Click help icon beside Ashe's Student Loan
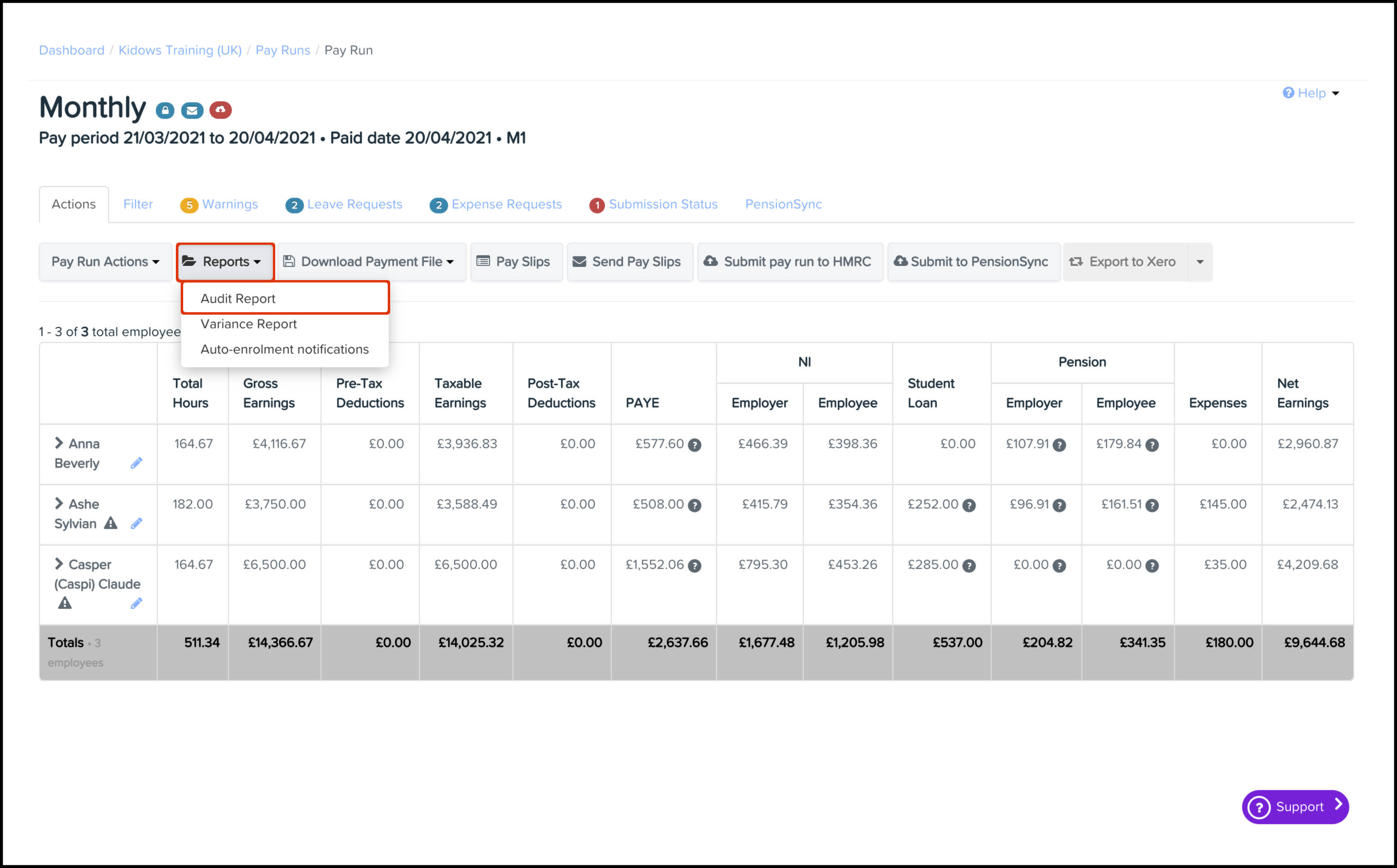This screenshot has height=868, width=1397. click(x=969, y=505)
